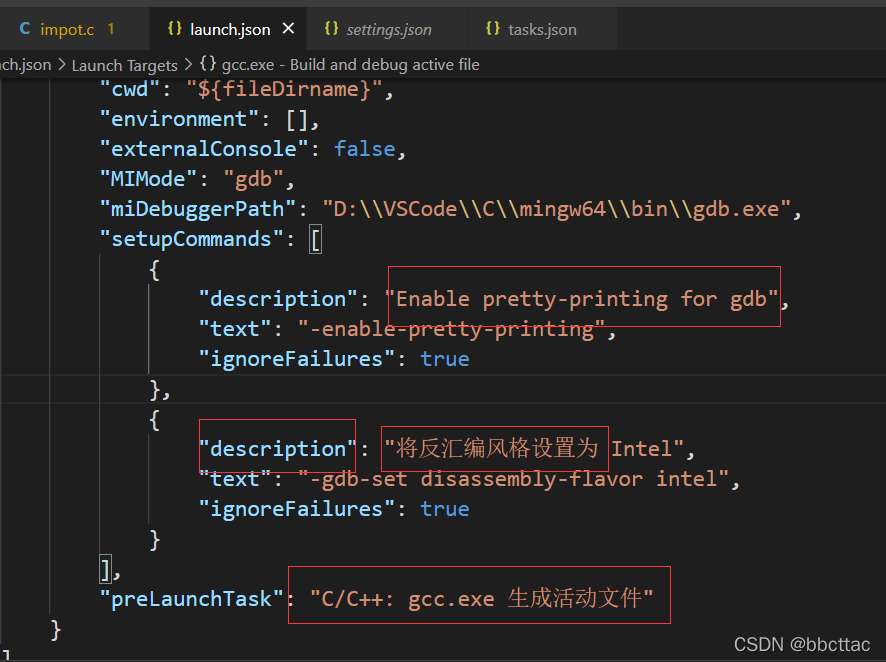
Task: Click the "gdb" value
Action: (253, 179)
